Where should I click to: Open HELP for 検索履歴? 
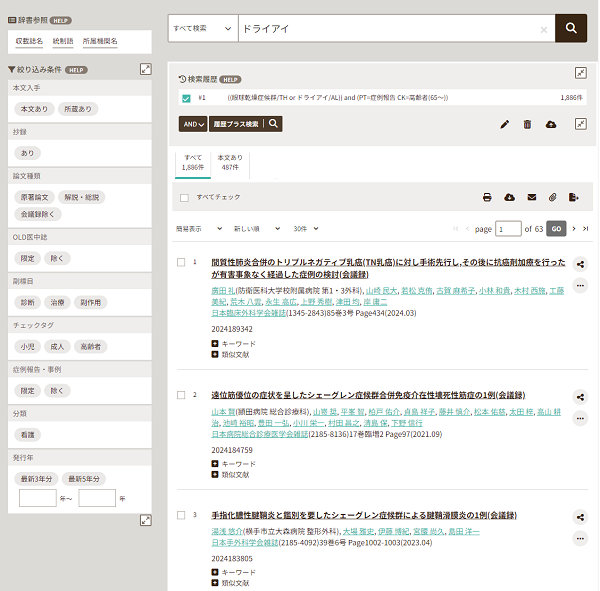tap(230, 80)
